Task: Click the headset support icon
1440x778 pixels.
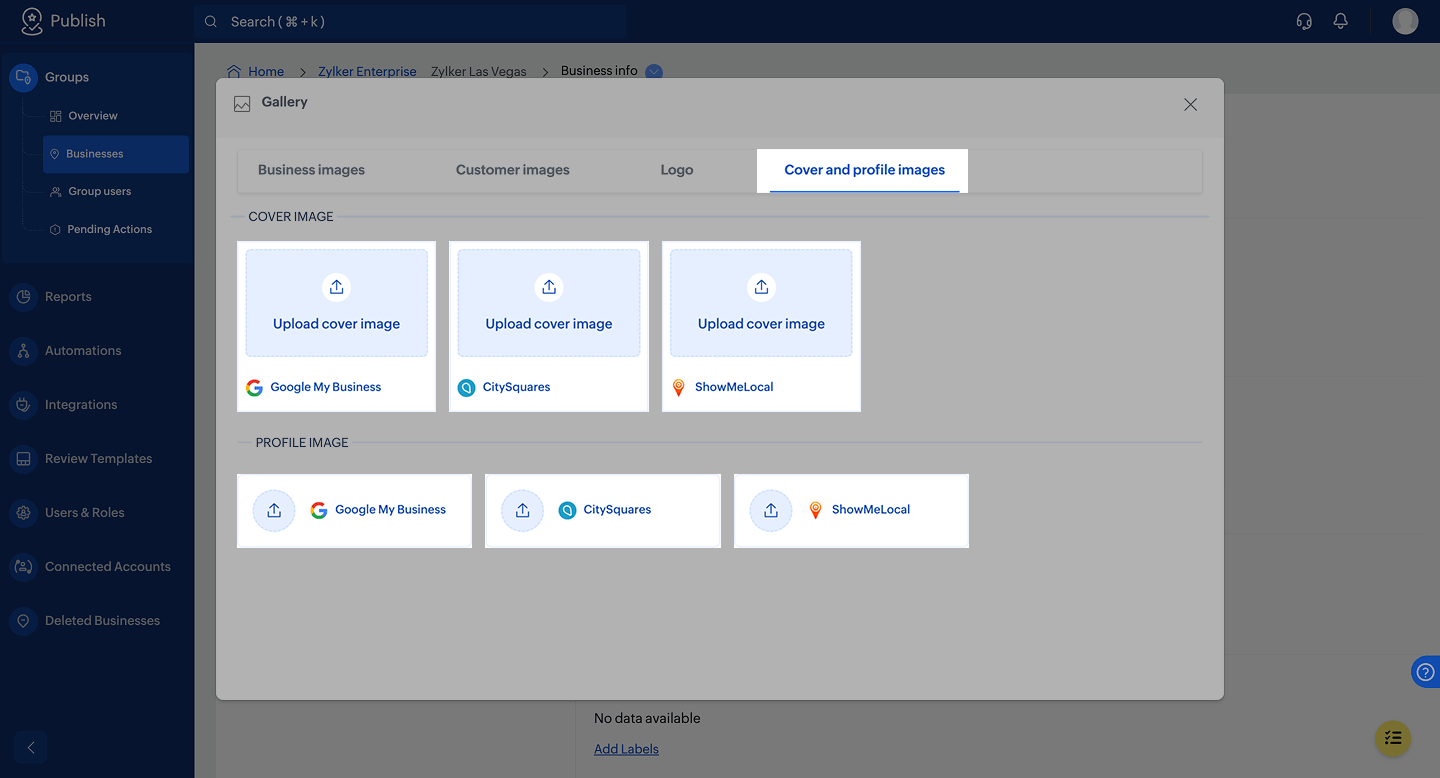Action: [x=1304, y=21]
